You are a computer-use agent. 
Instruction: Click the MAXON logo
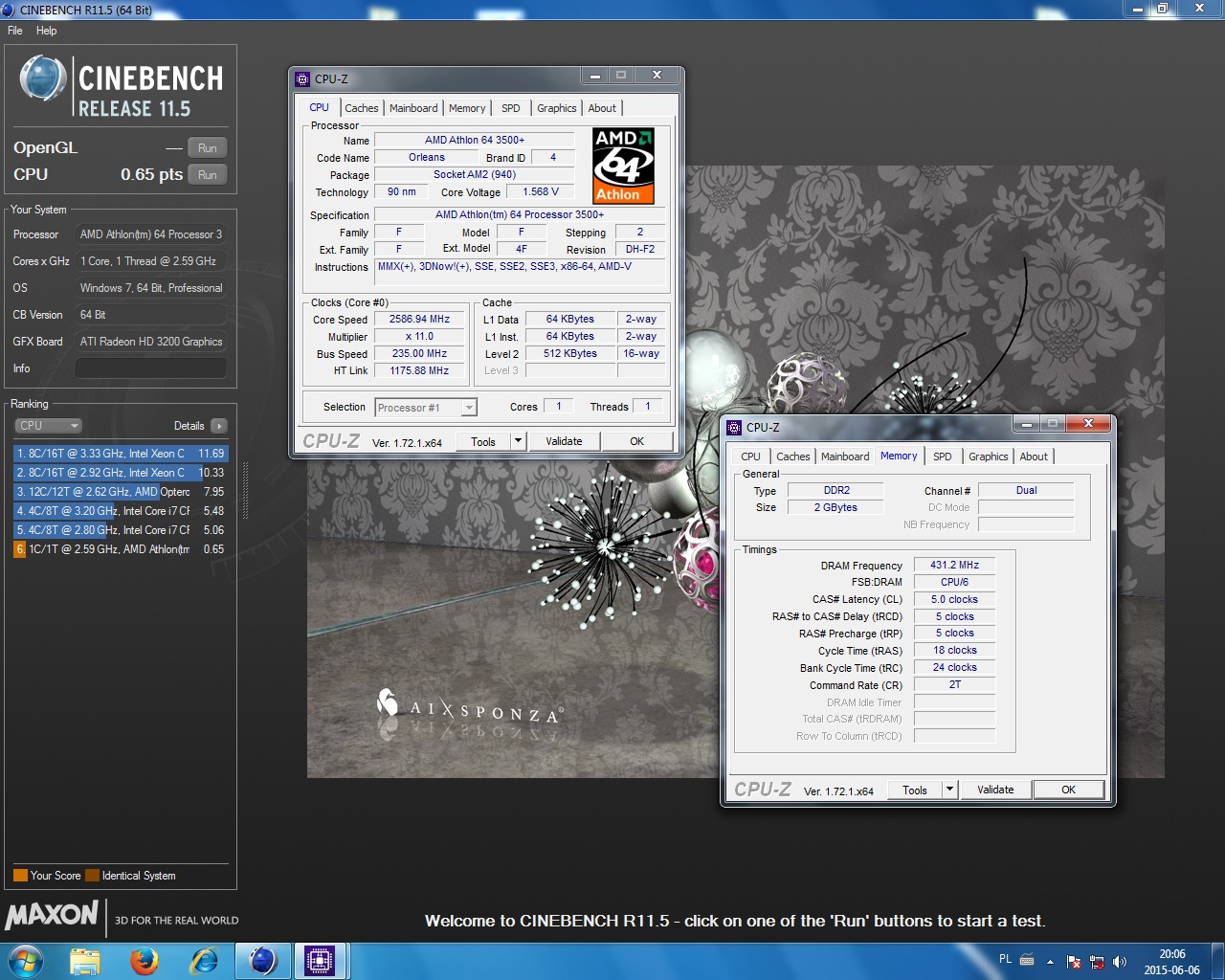tap(52, 916)
